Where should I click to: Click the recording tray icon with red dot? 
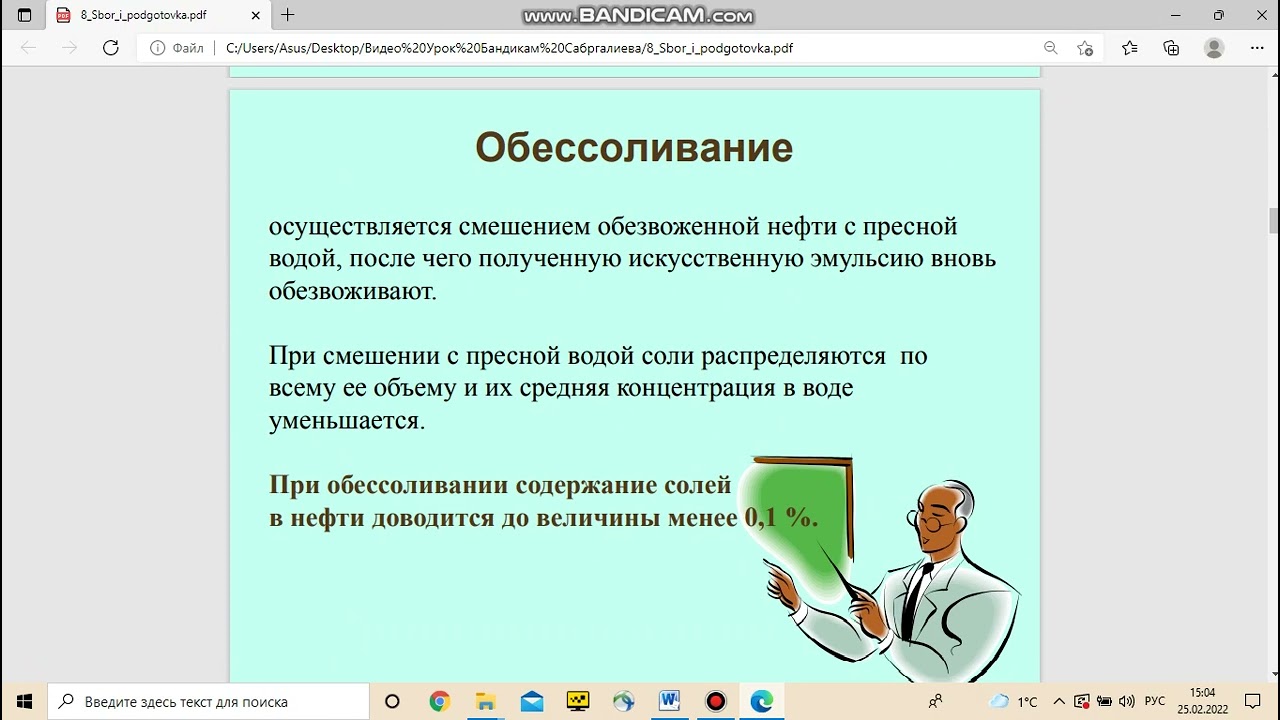tap(1082, 702)
